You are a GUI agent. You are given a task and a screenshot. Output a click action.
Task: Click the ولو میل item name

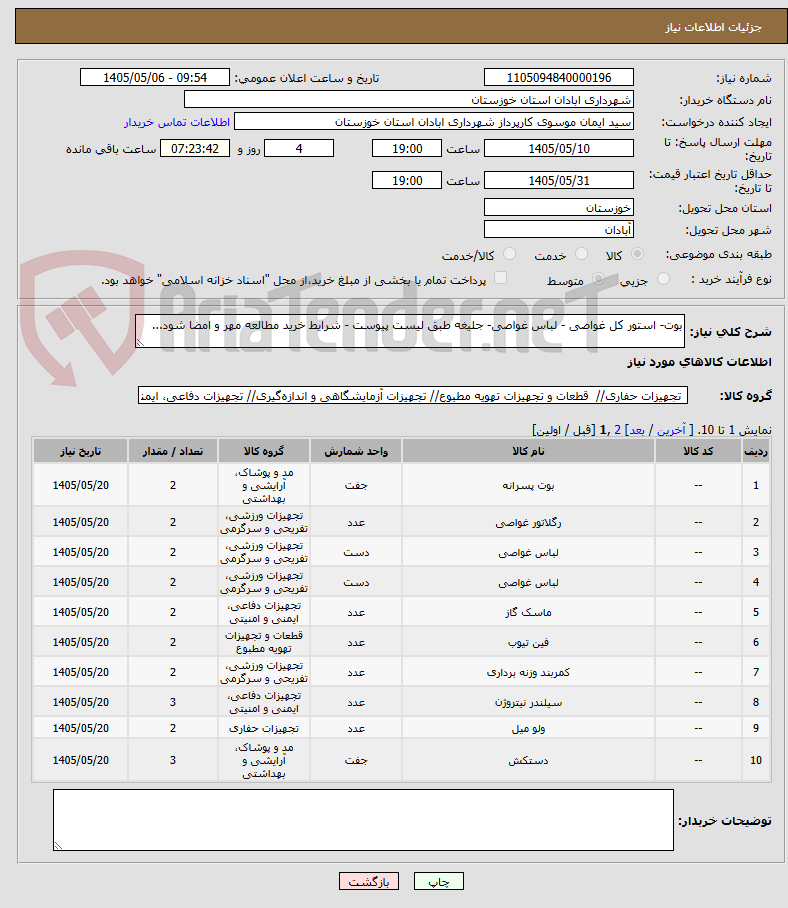coord(528,728)
